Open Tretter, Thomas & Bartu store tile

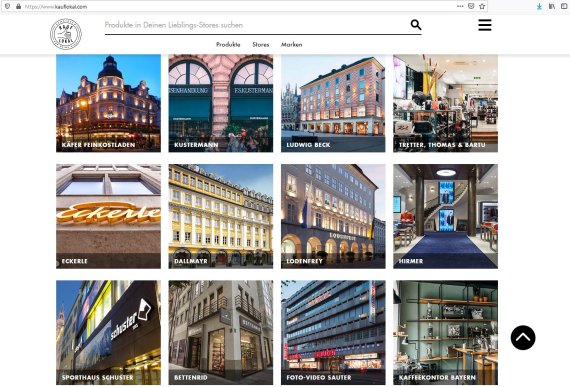(x=445, y=103)
